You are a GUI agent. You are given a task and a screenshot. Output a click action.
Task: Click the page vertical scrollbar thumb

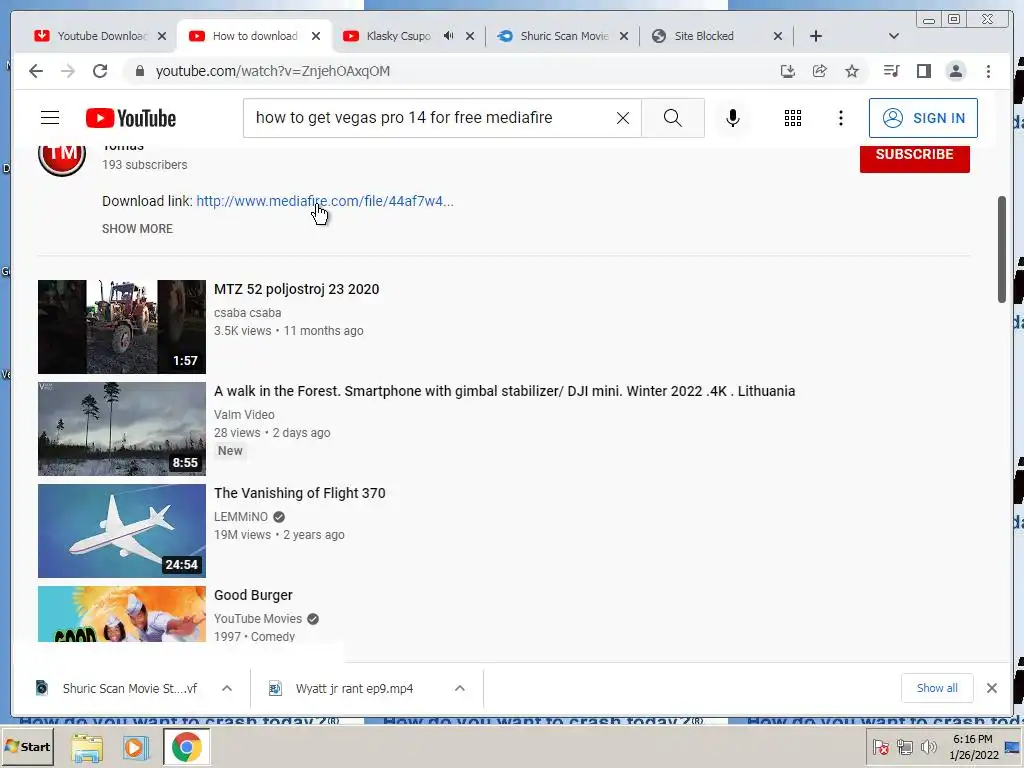(x=1002, y=249)
